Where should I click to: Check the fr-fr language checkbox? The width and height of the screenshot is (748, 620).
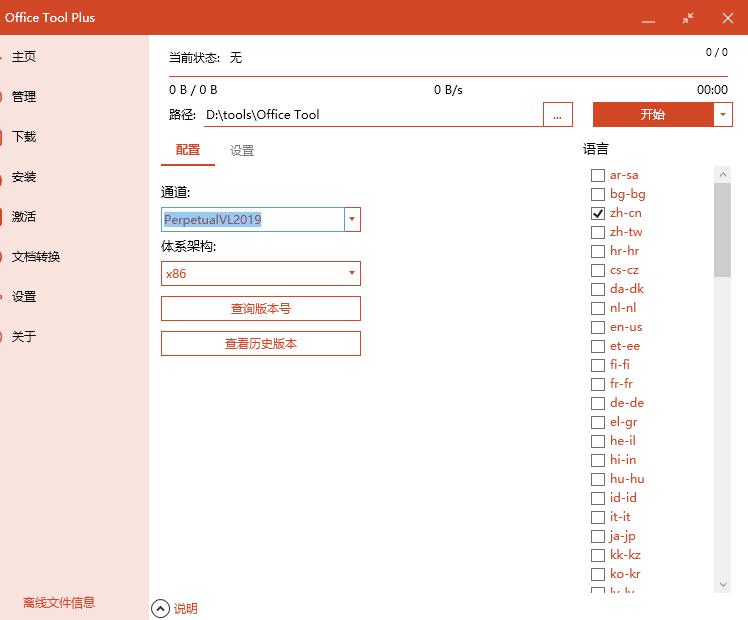tap(598, 384)
